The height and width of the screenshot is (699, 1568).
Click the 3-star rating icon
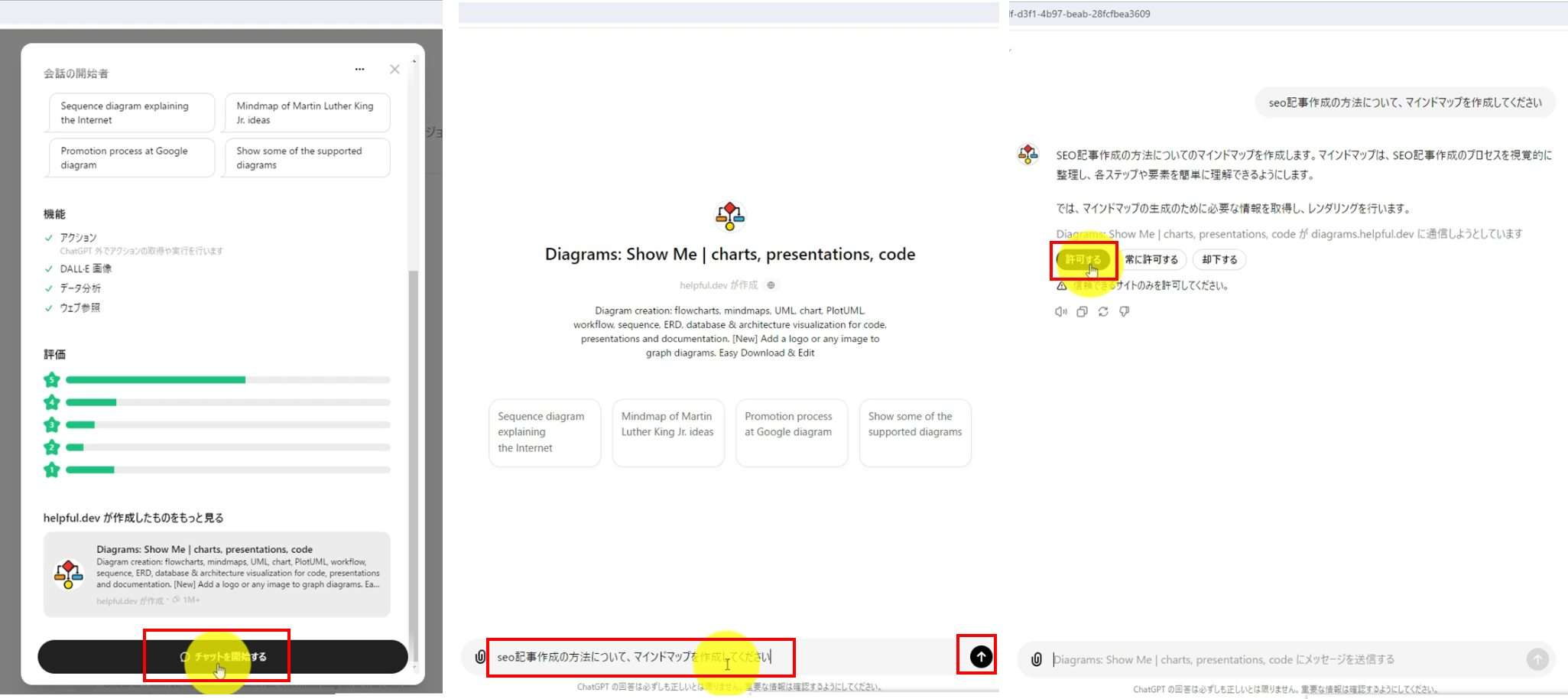click(52, 424)
